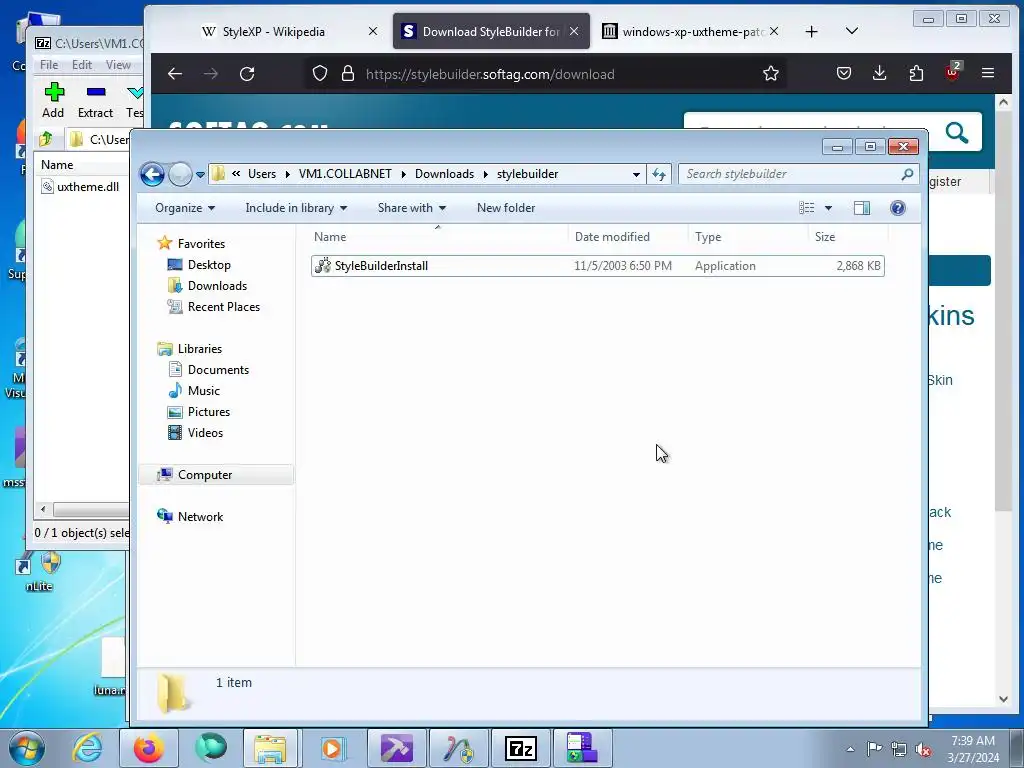Click the New folder button
Screen dimensions: 1024x768
506,208
